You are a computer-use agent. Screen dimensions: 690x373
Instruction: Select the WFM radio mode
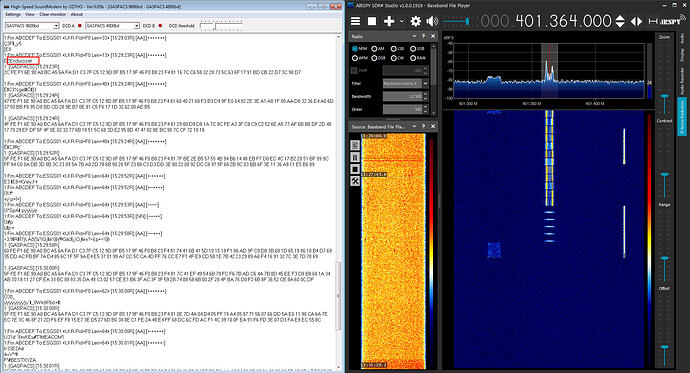360,58
